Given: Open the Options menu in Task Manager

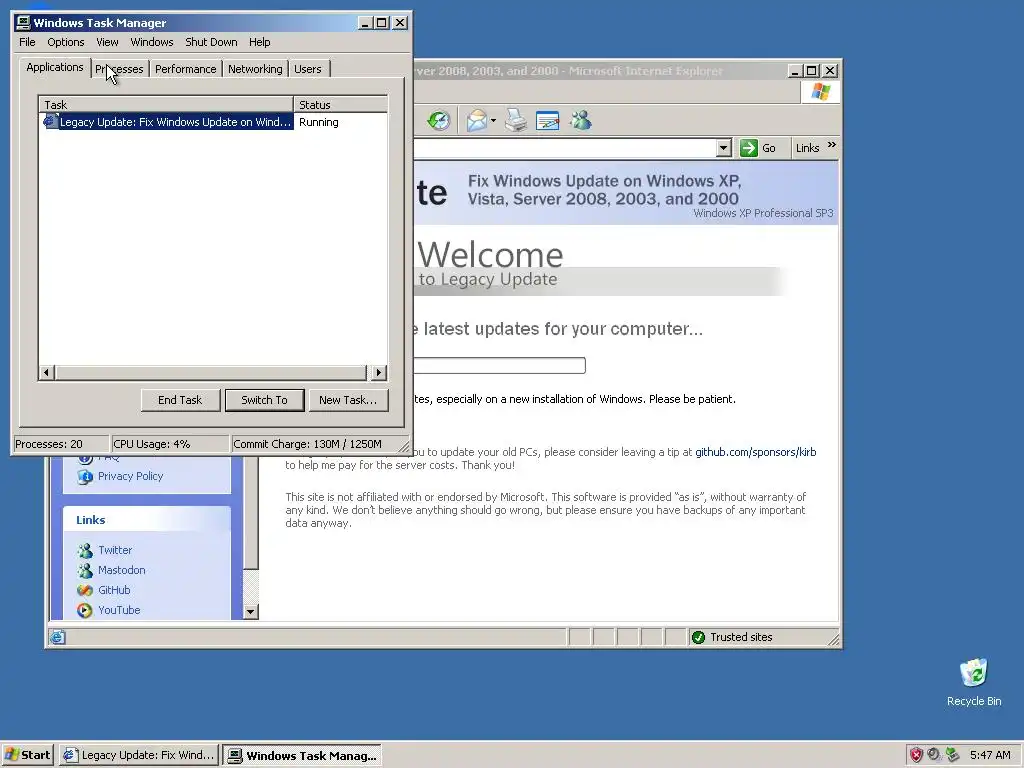Looking at the screenshot, I should coord(65,42).
